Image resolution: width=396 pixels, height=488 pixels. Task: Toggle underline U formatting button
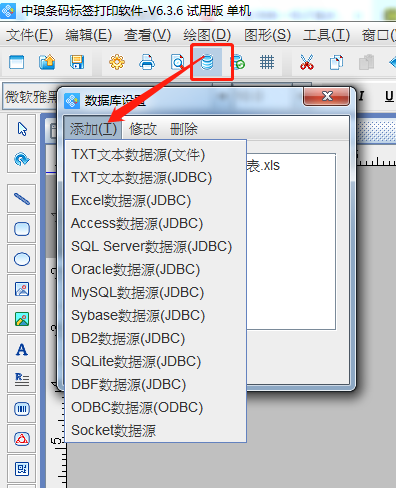click(389, 97)
